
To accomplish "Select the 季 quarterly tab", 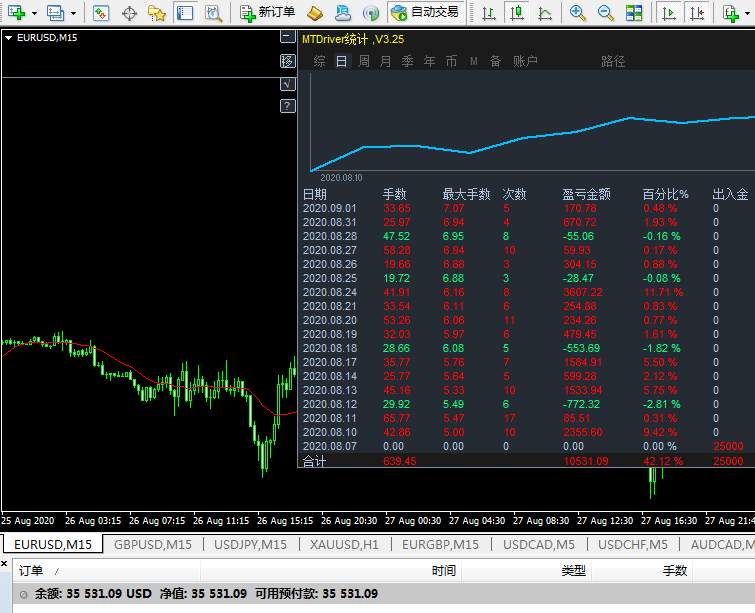I will coord(408,61).
